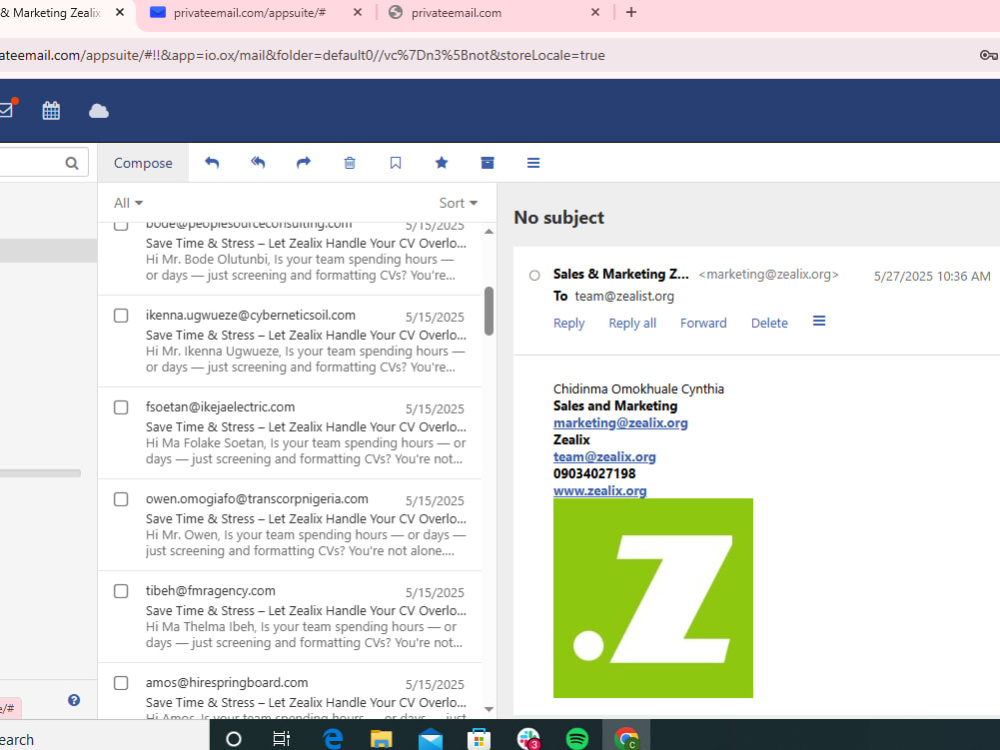This screenshot has width=1000, height=750.
Task: Tick checkbox for peoplesourceconsulting email
Action: 121,226
